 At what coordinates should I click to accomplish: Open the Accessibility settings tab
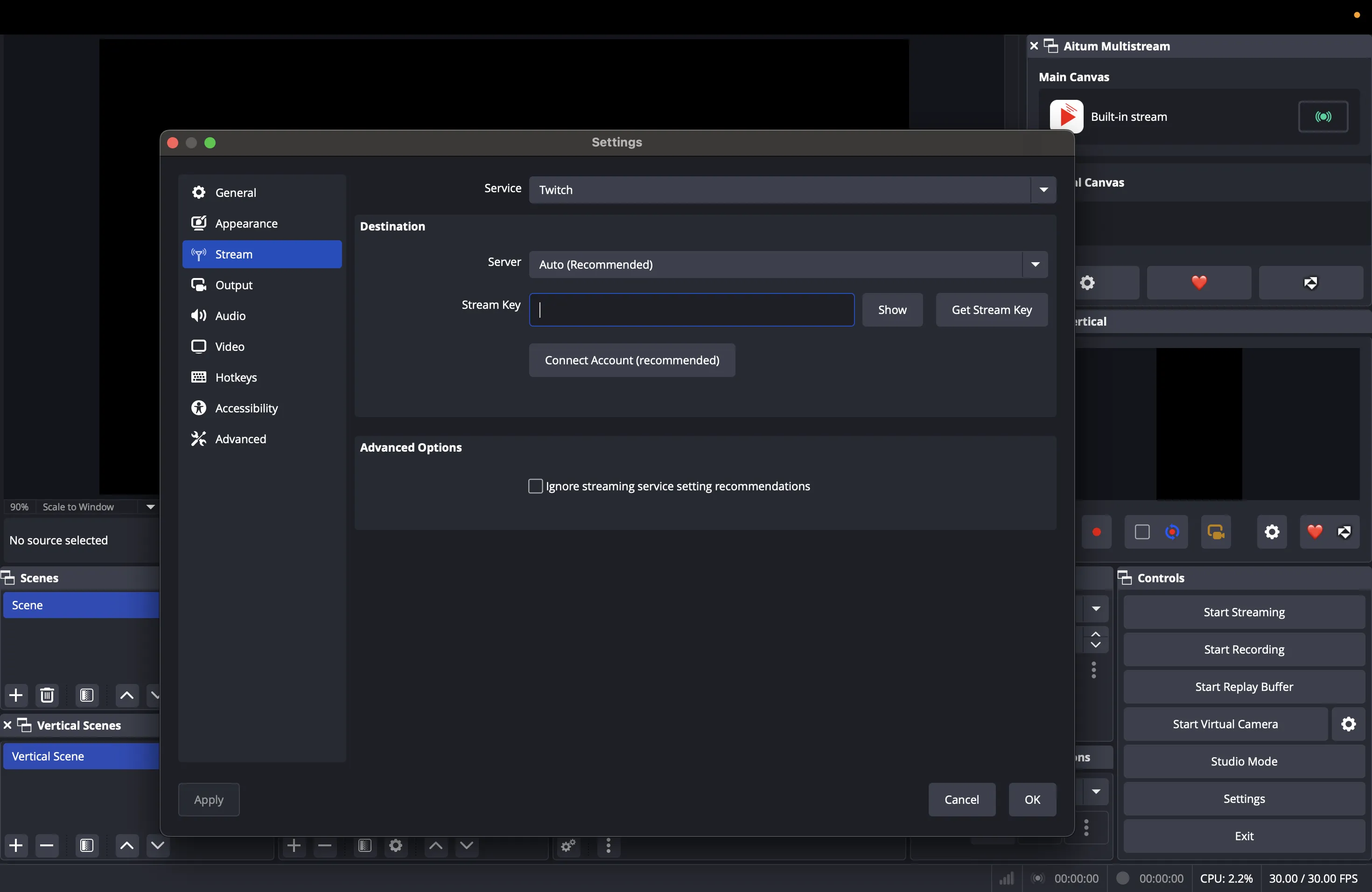262,409
